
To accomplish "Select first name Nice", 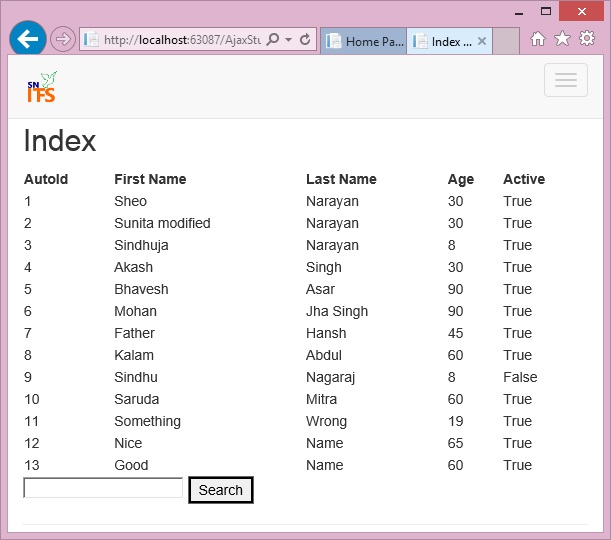I will (x=128, y=443).
